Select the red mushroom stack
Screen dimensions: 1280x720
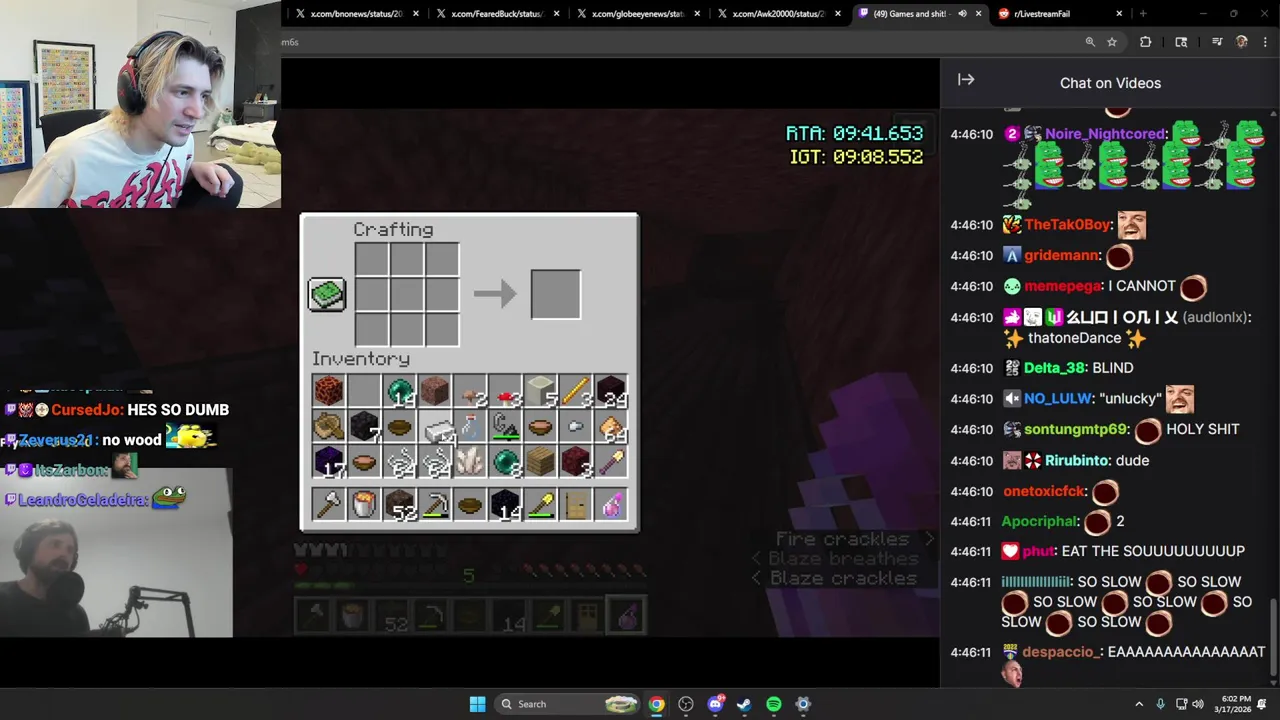[x=505, y=390]
